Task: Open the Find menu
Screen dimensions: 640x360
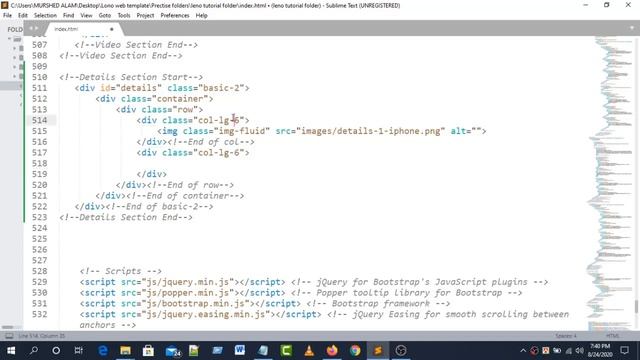Action: [69, 16]
